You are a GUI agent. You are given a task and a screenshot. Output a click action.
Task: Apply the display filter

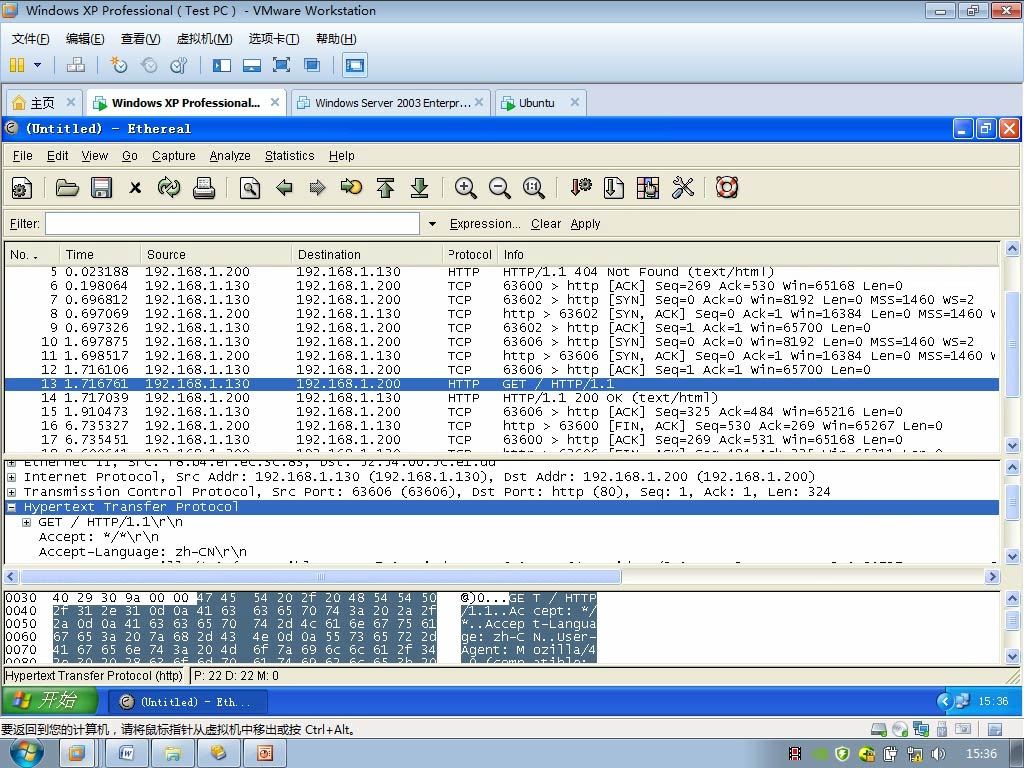tap(585, 224)
